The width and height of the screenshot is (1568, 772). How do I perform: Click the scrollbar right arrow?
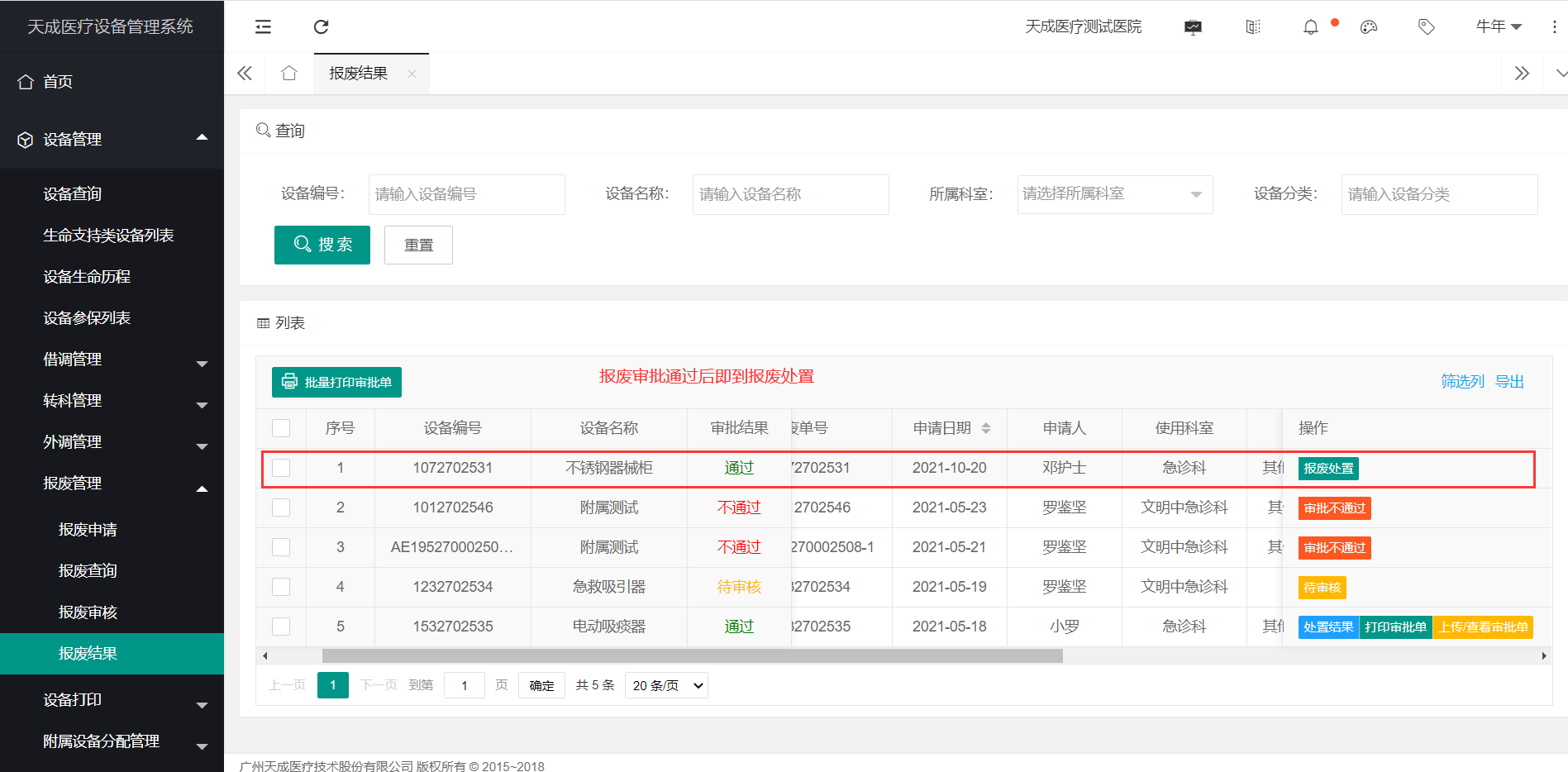pos(1543,655)
